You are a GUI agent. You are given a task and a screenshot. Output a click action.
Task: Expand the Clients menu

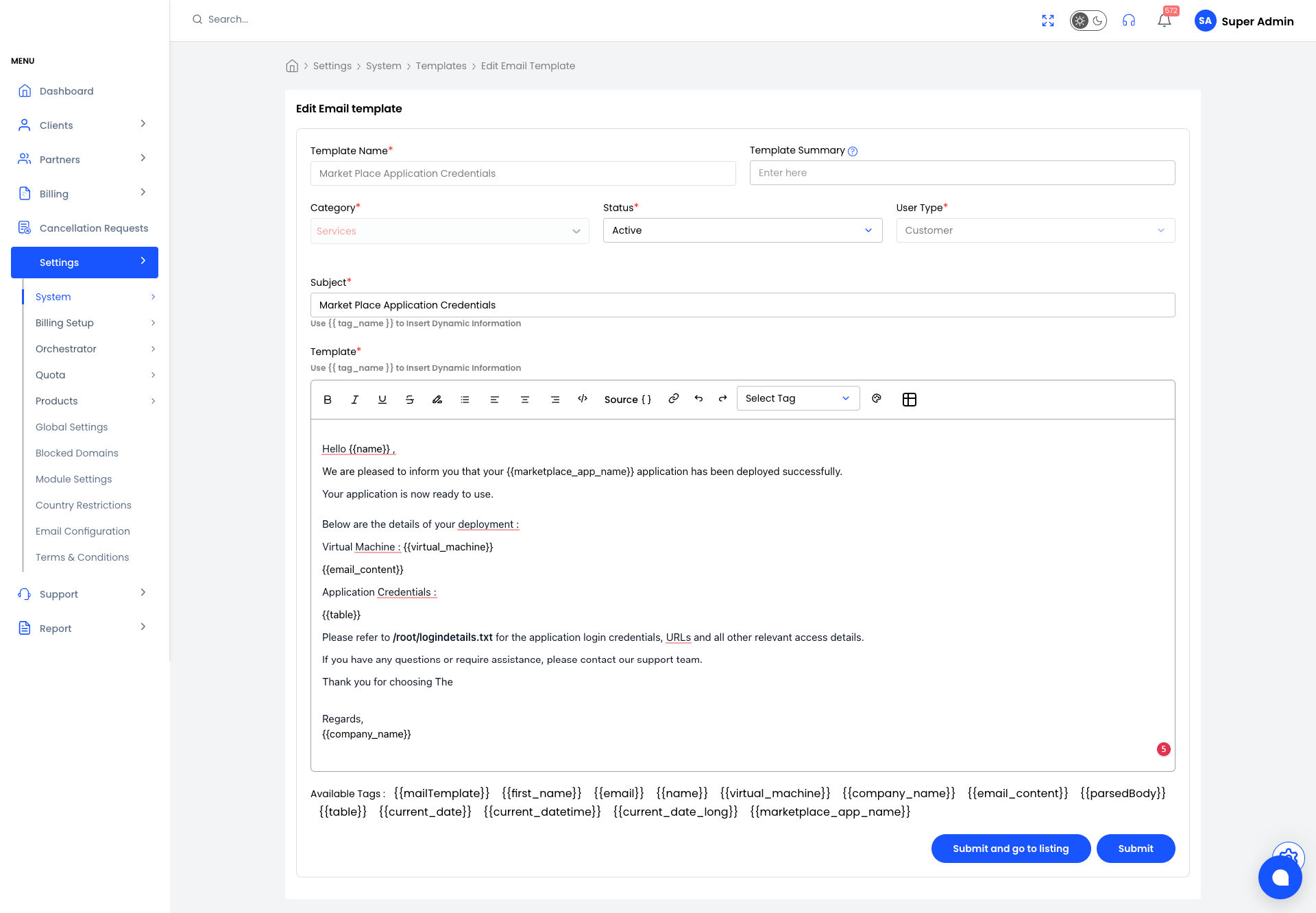point(84,125)
